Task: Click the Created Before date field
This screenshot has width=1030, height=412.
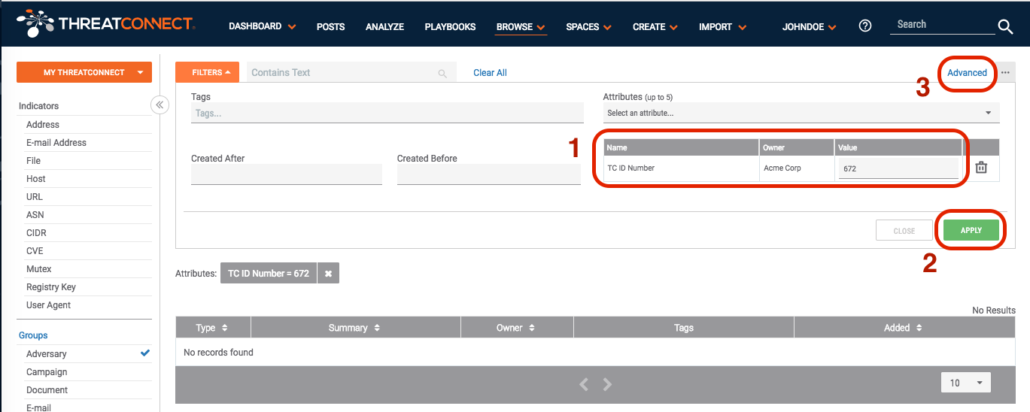Action: pyautogui.click(x=489, y=174)
